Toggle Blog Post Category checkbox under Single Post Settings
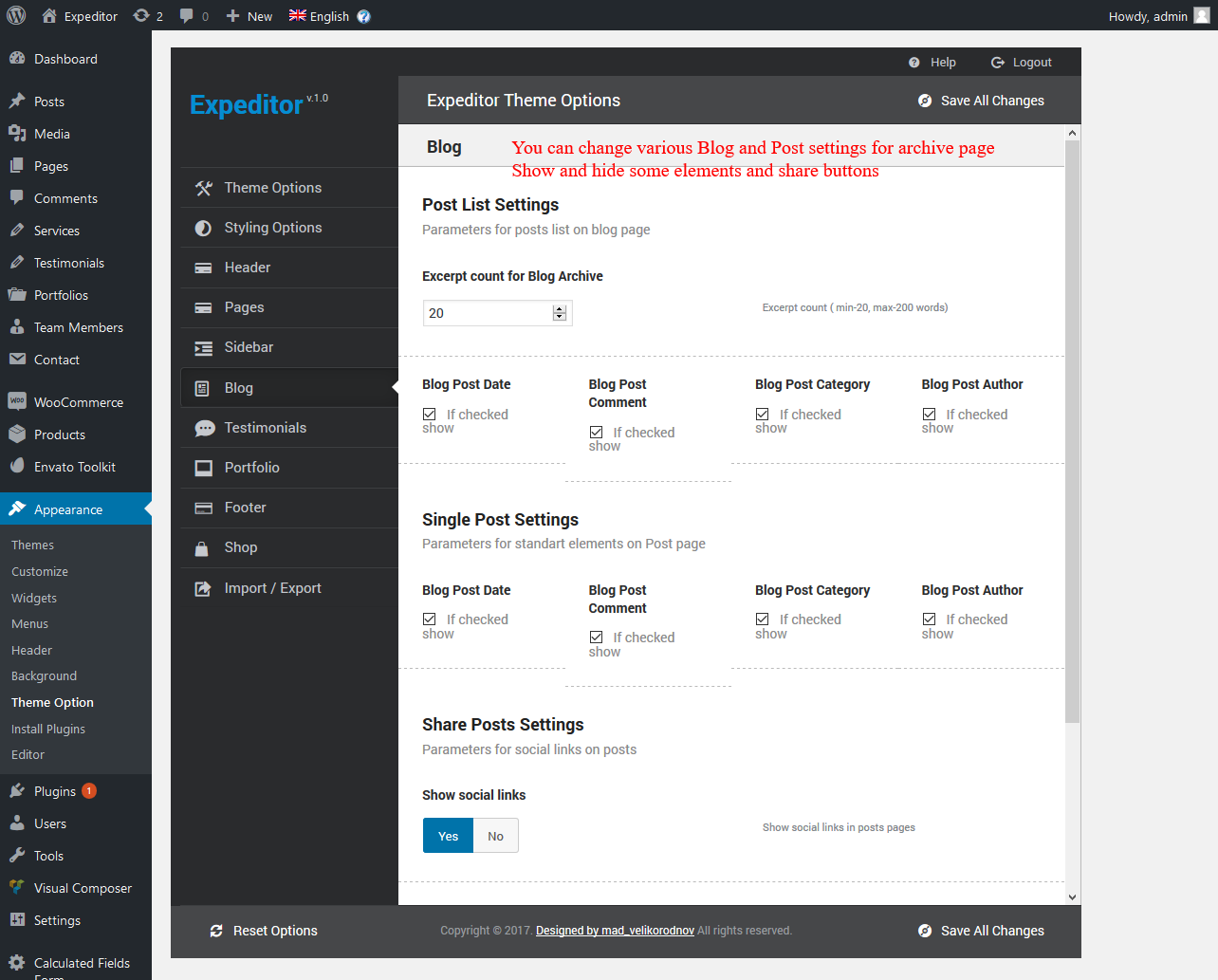1218x980 pixels. 763,619
